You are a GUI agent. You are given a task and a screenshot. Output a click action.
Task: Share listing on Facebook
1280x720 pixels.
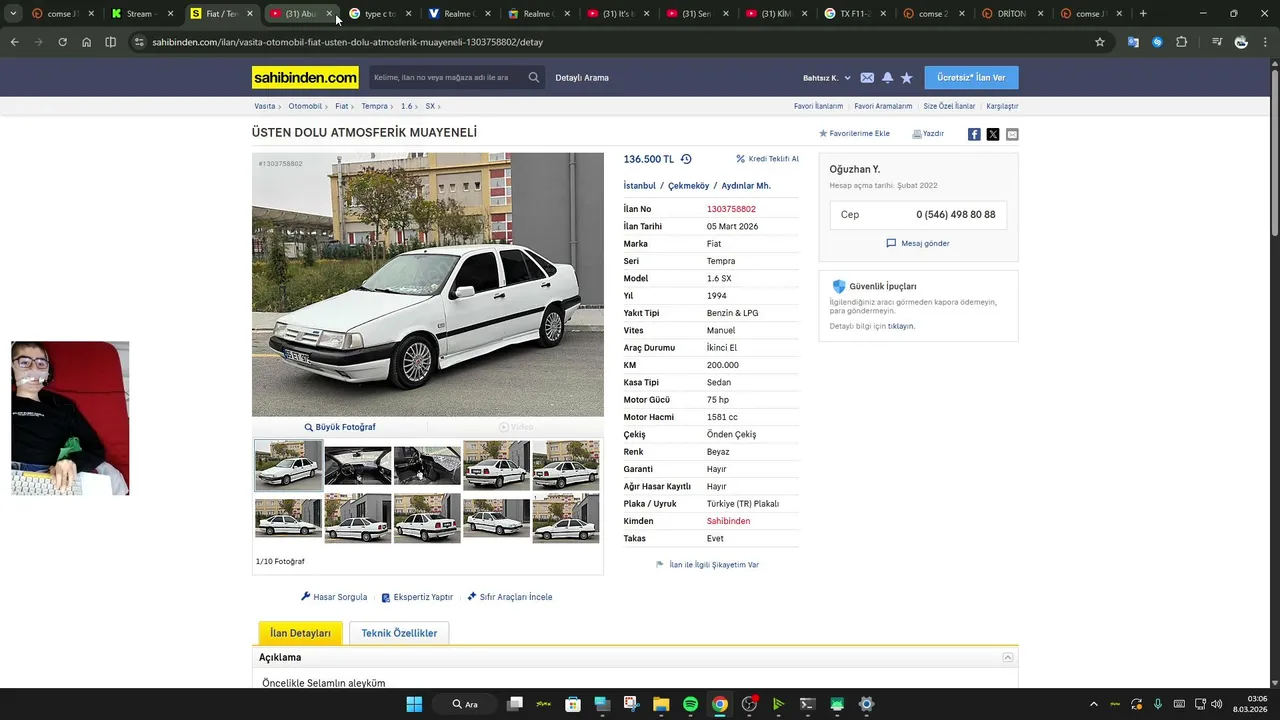[x=974, y=134]
